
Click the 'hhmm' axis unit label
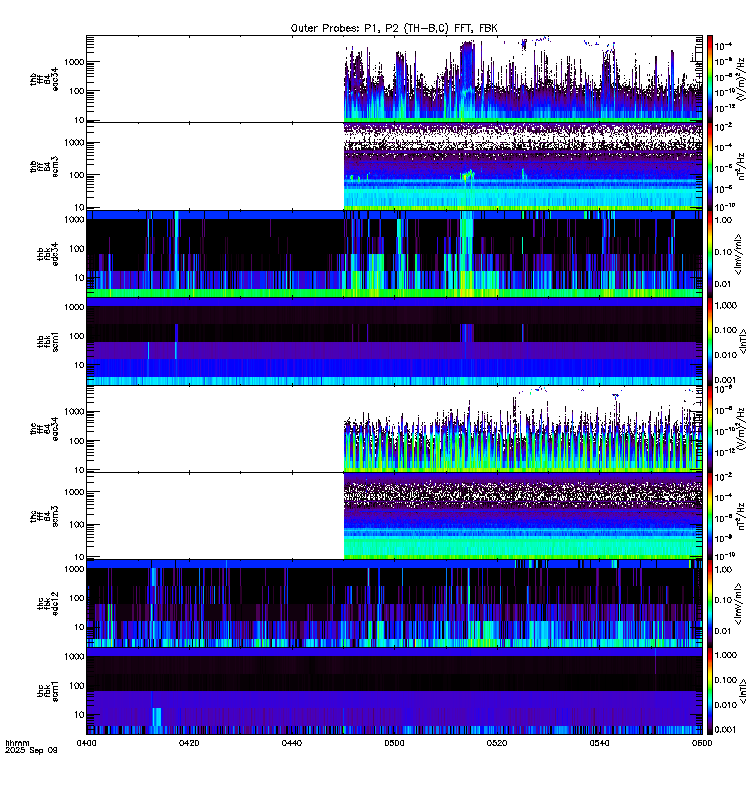(x=17, y=743)
